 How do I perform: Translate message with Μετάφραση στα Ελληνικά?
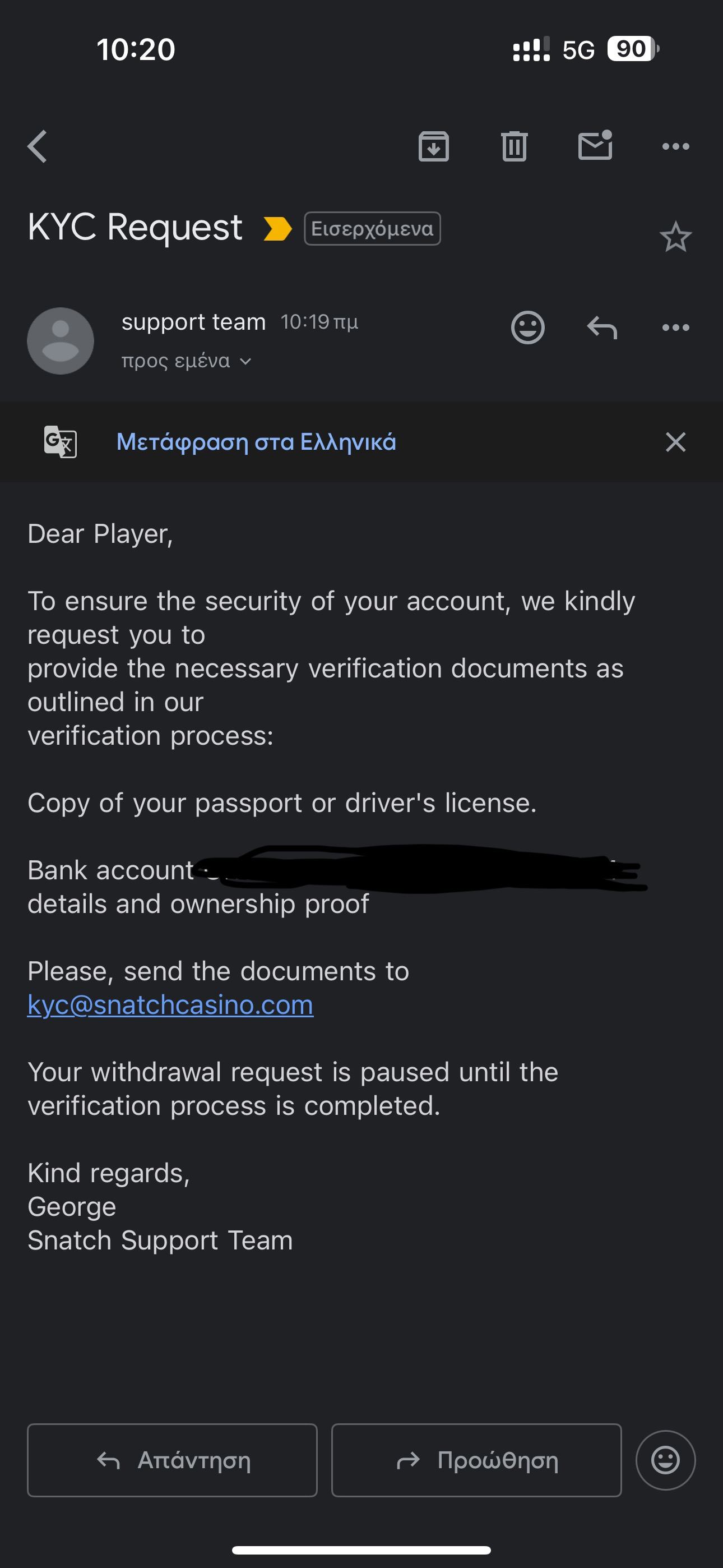click(256, 442)
